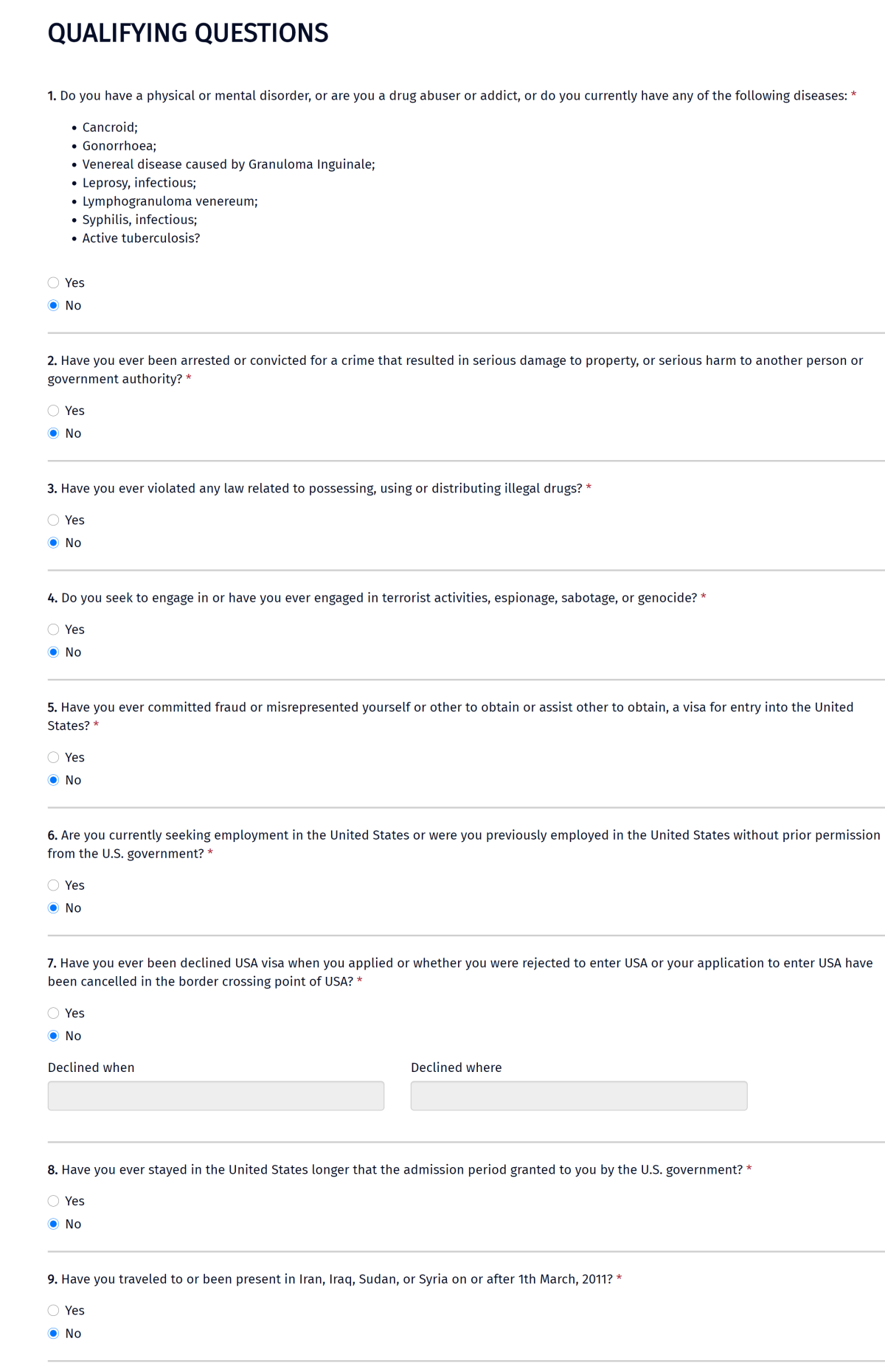The image size is (885, 1372).
Task: Select No for the U.S. employment question
Action: point(54,908)
